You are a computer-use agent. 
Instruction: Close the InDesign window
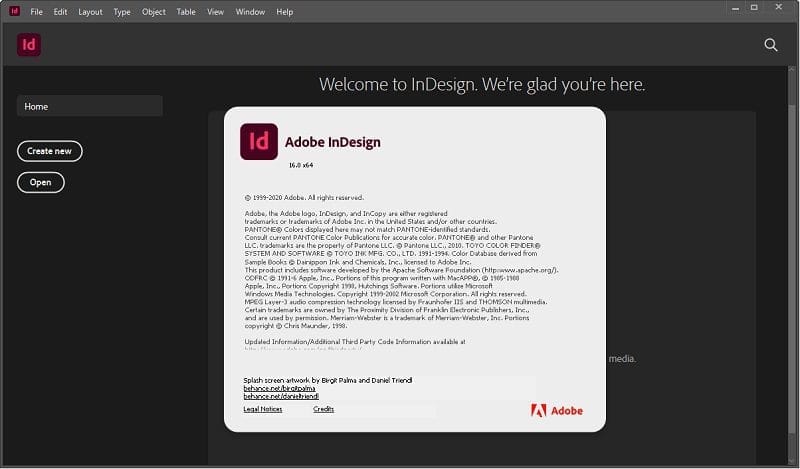click(779, 7)
